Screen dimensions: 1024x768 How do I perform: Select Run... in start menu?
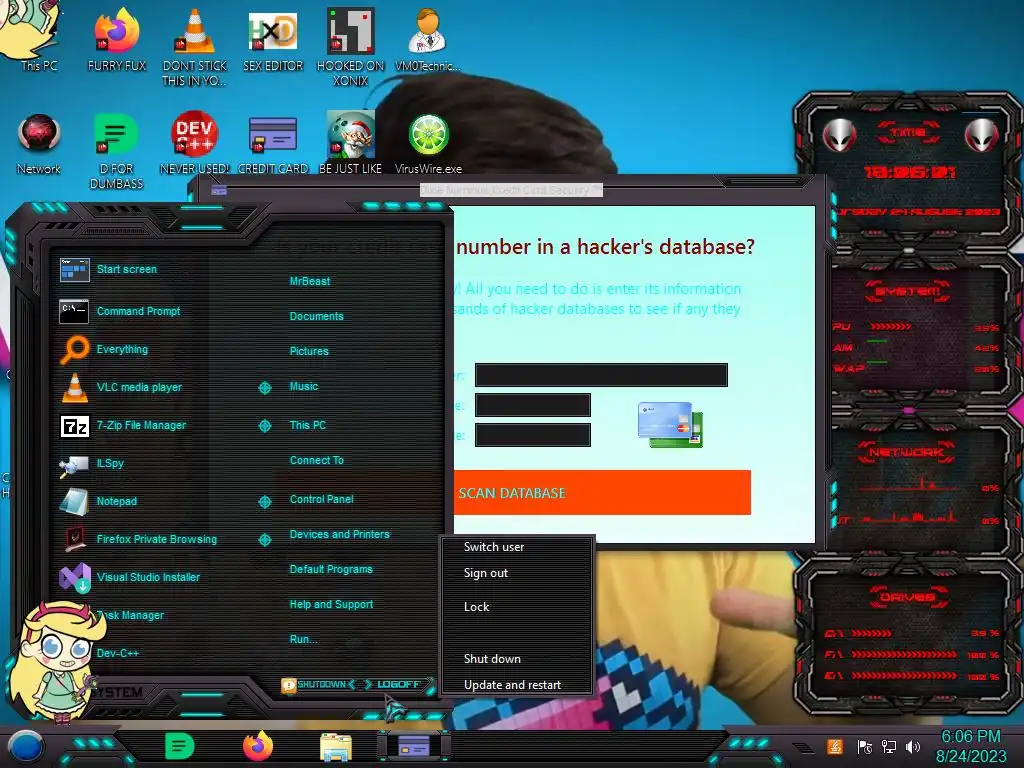click(303, 639)
